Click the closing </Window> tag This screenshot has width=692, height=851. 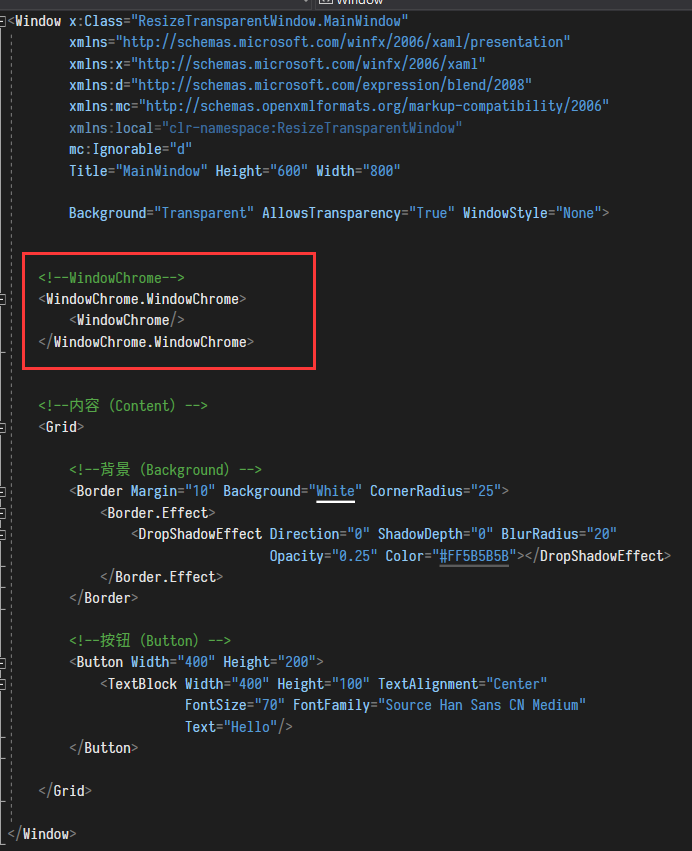point(42,834)
